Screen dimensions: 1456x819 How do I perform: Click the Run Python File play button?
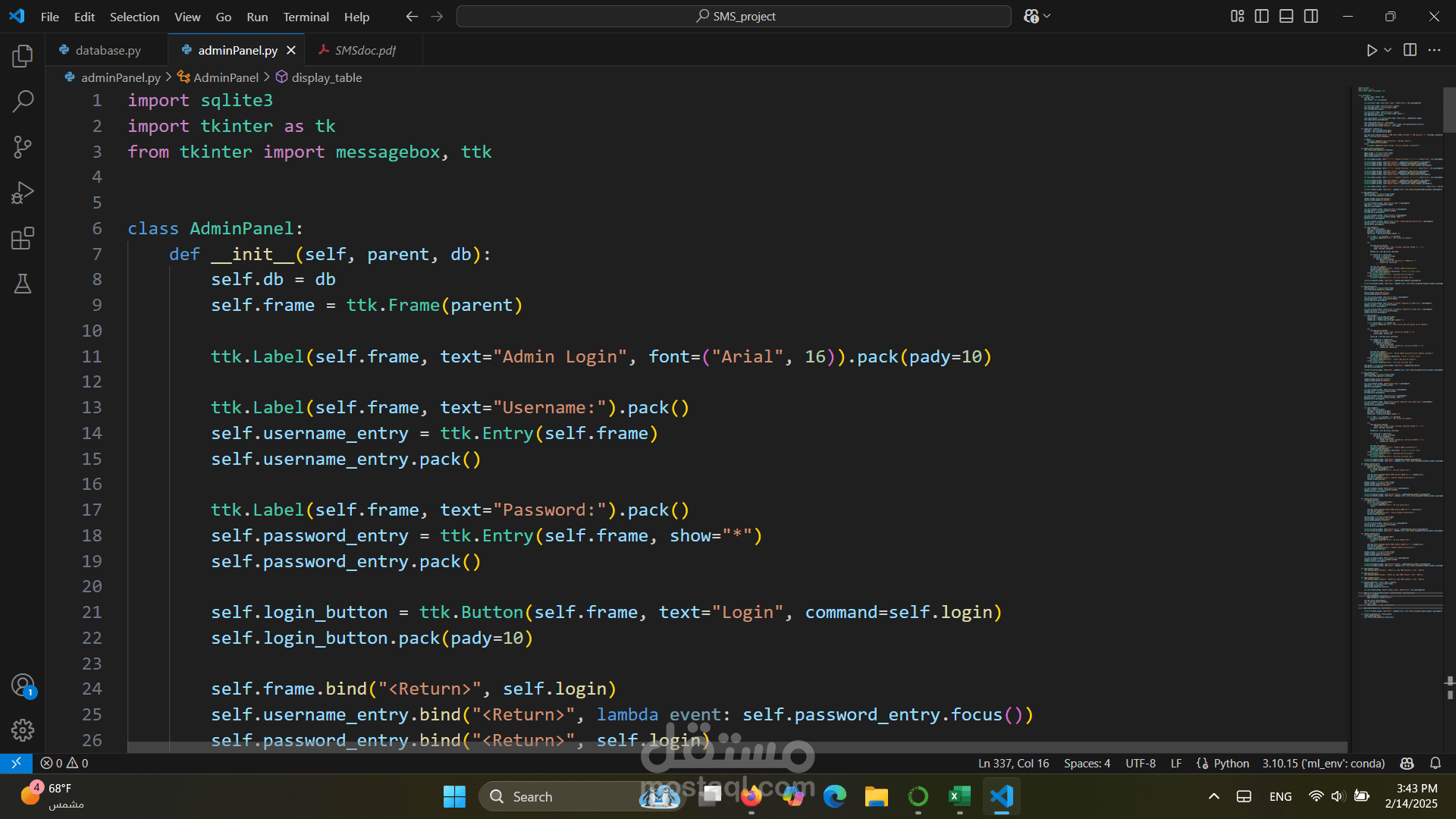pyautogui.click(x=1371, y=50)
